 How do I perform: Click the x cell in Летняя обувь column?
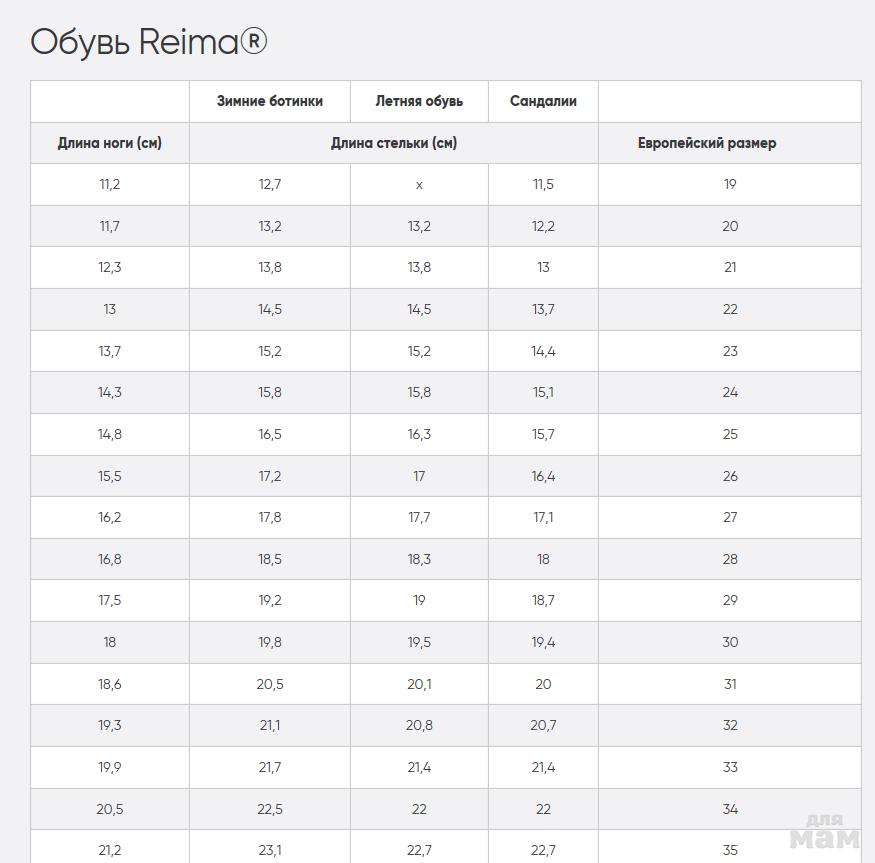point(419,184)
